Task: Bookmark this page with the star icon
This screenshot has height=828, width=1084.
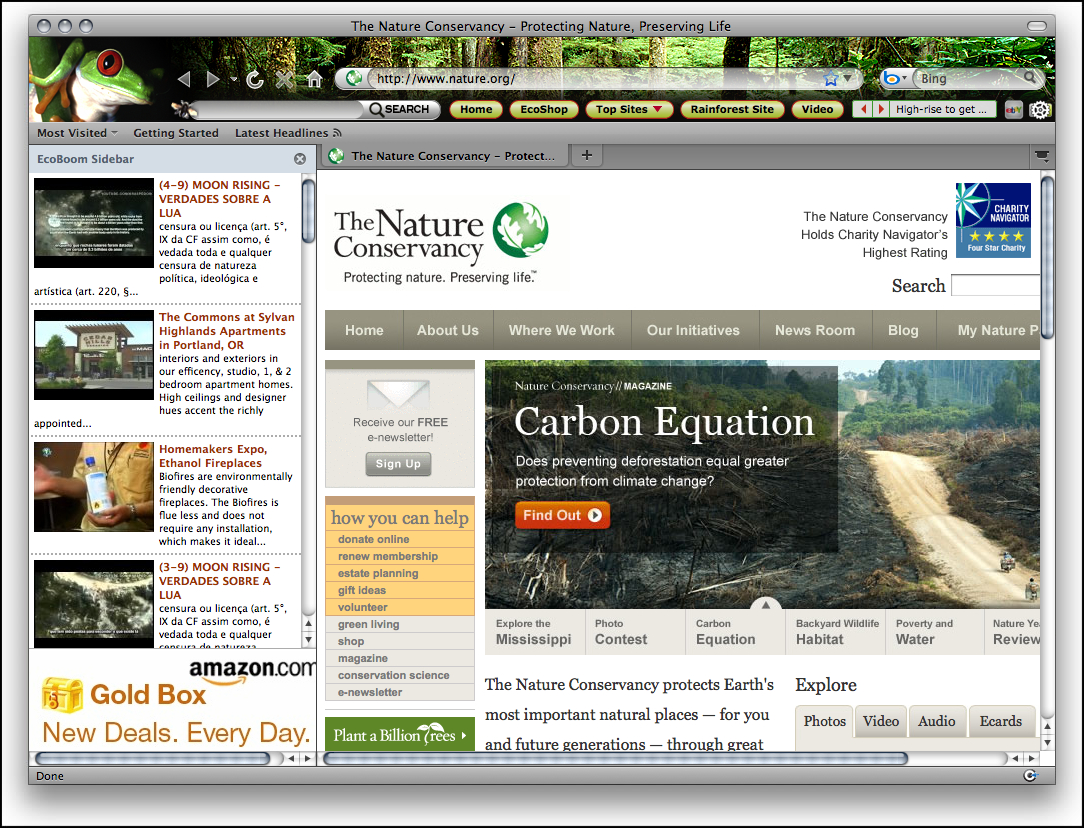Action: coord(830,79)
